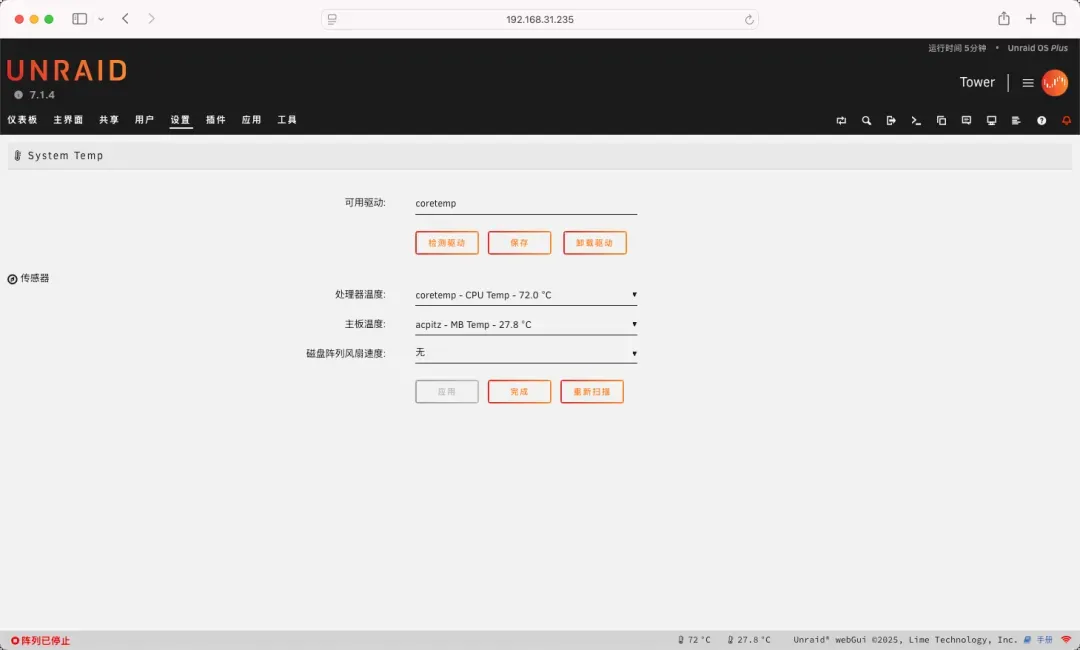The image size is (1080, 650).
Task: Click the logout icon in the toolbar
Action: tap(891, 120)
